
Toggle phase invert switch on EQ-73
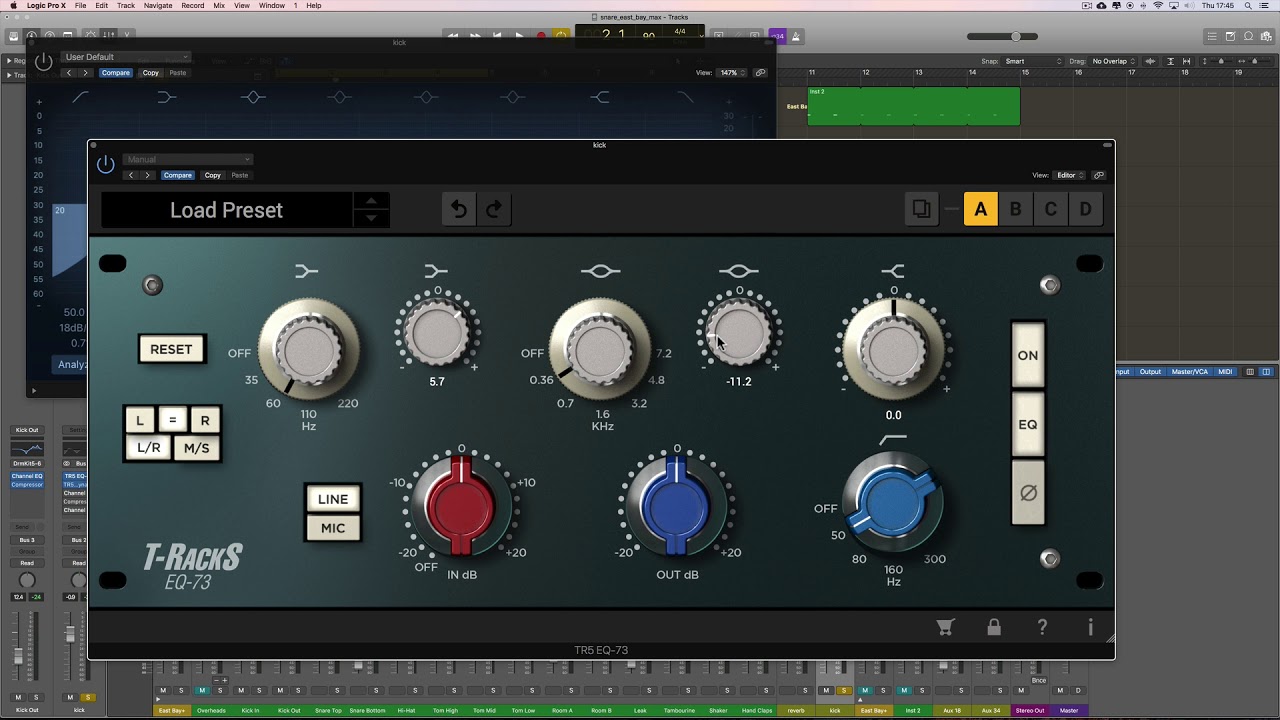click(x=1028, y=493)
